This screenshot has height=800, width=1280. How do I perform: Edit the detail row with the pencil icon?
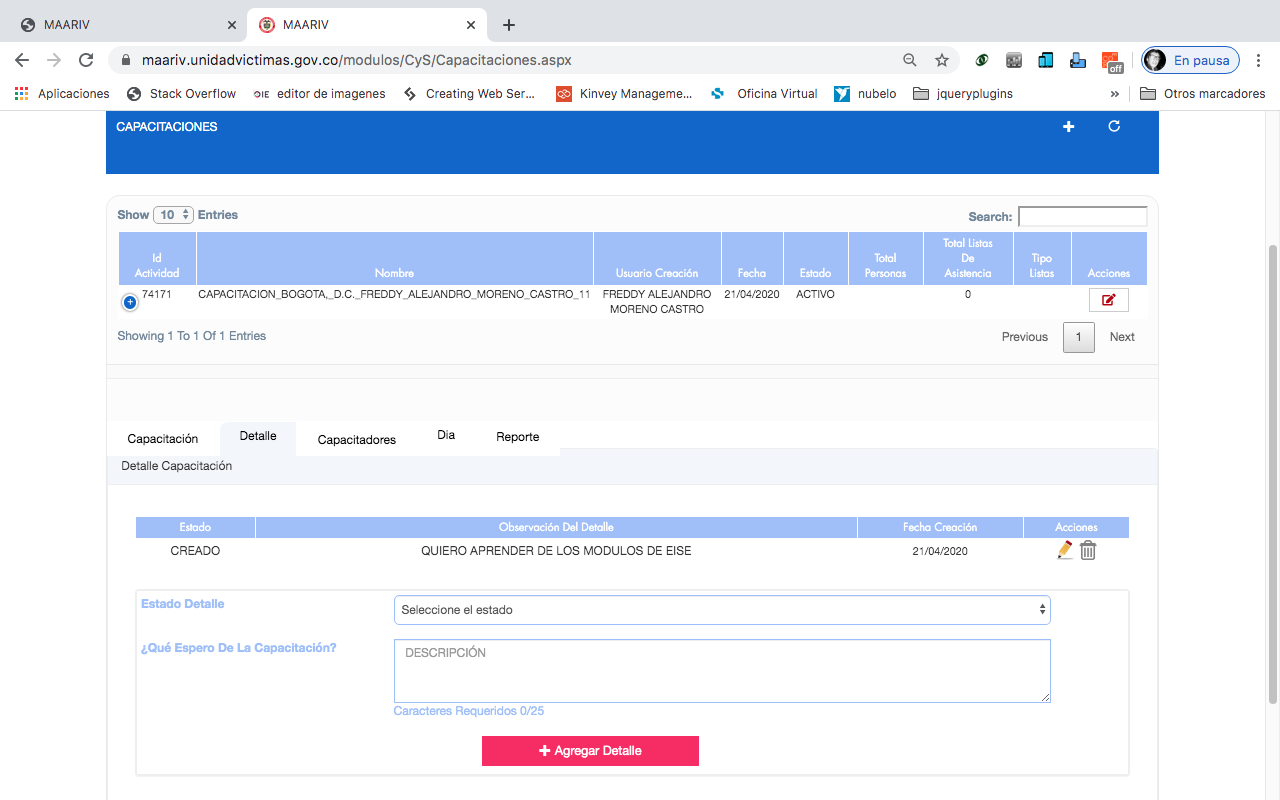pos(1065,550)
